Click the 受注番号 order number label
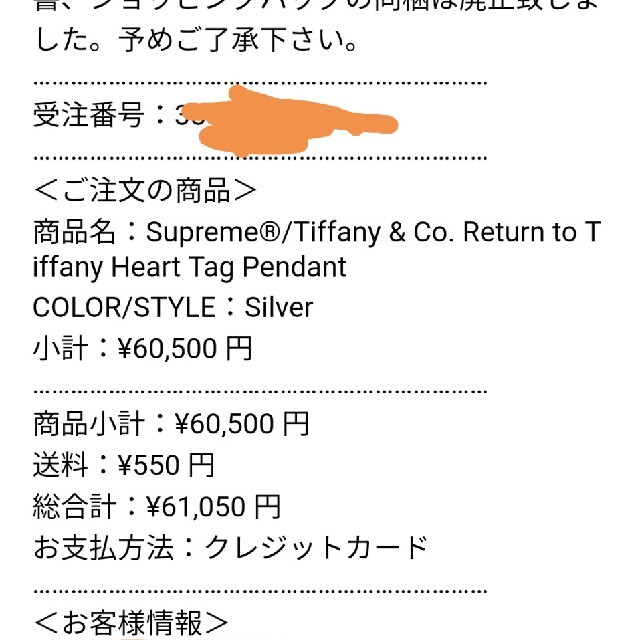Screen dimensions: 640x640 click(89, 115)
